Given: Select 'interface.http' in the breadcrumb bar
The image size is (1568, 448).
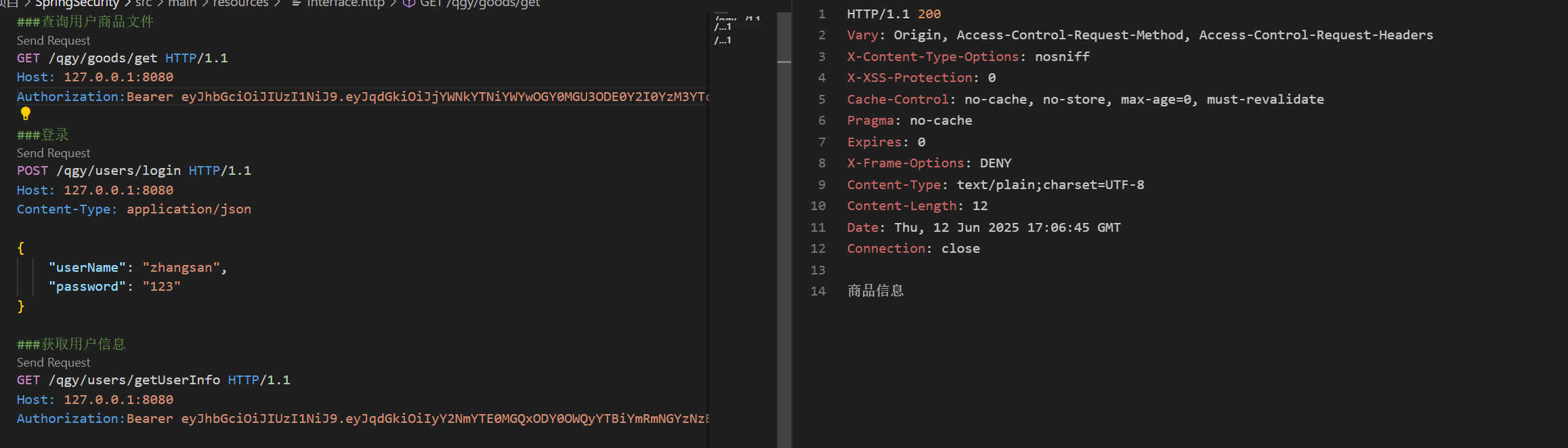Looking at the screenshot, I should coord(346,3).
